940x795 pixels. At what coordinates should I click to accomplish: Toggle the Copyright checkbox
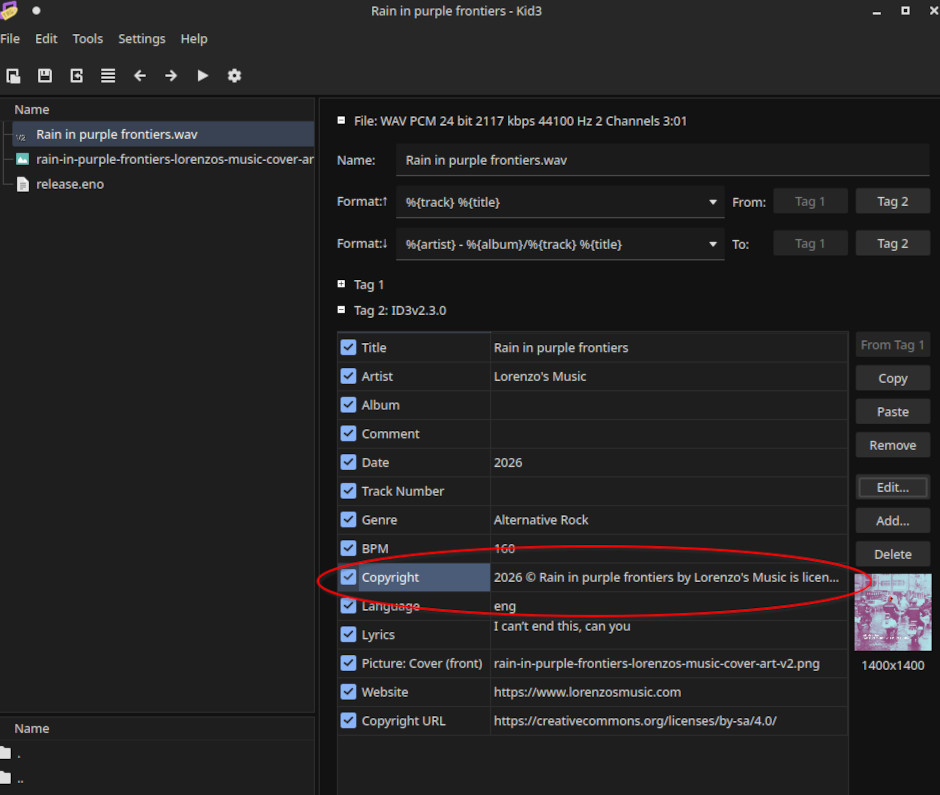(348, 577)
